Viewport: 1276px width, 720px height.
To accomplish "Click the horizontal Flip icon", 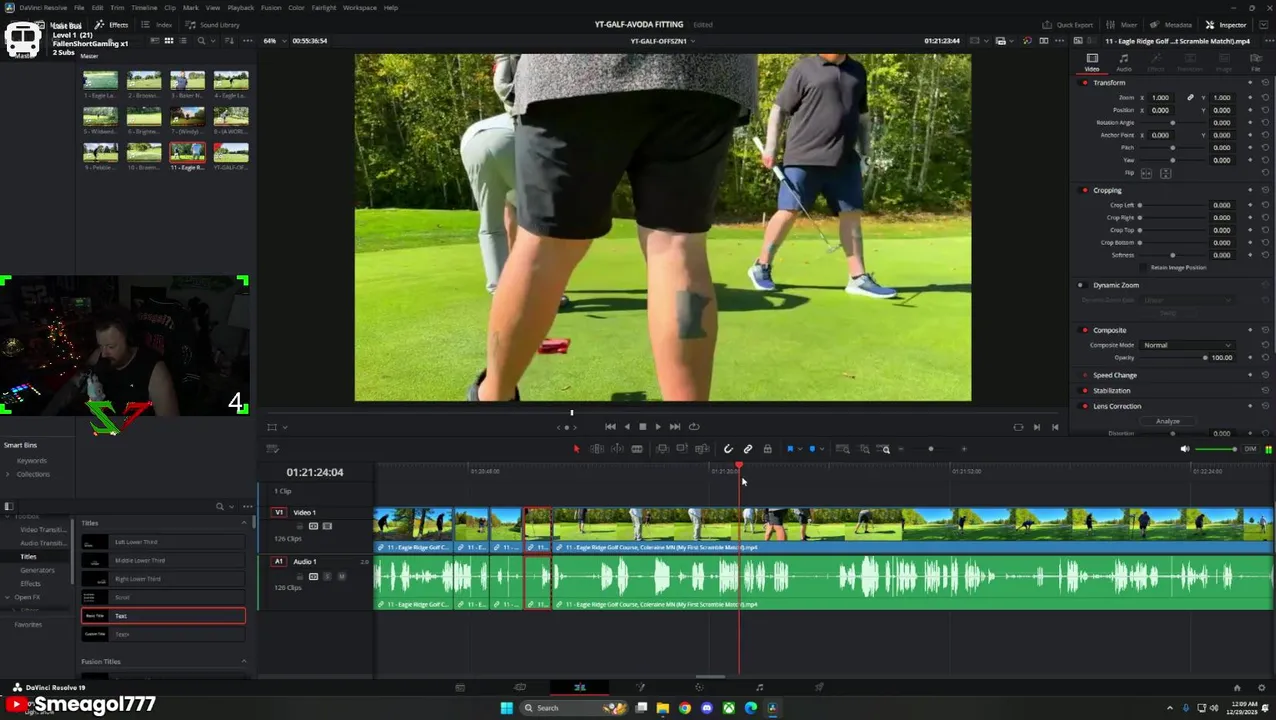I will tap(1146, 173).
